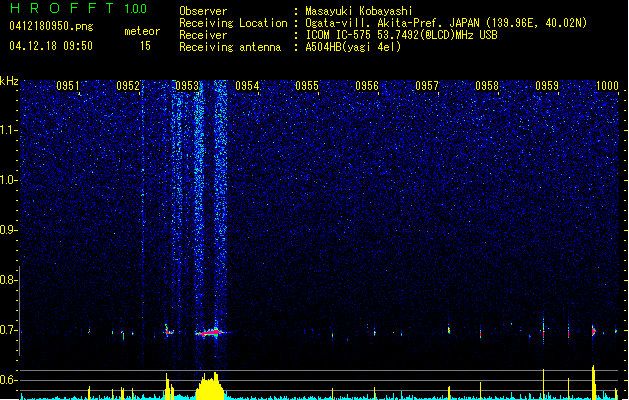The width and height of the screenshot is (629, 400).
Task: Click the 0959 time marker
Action: click(x=547, y=86)
